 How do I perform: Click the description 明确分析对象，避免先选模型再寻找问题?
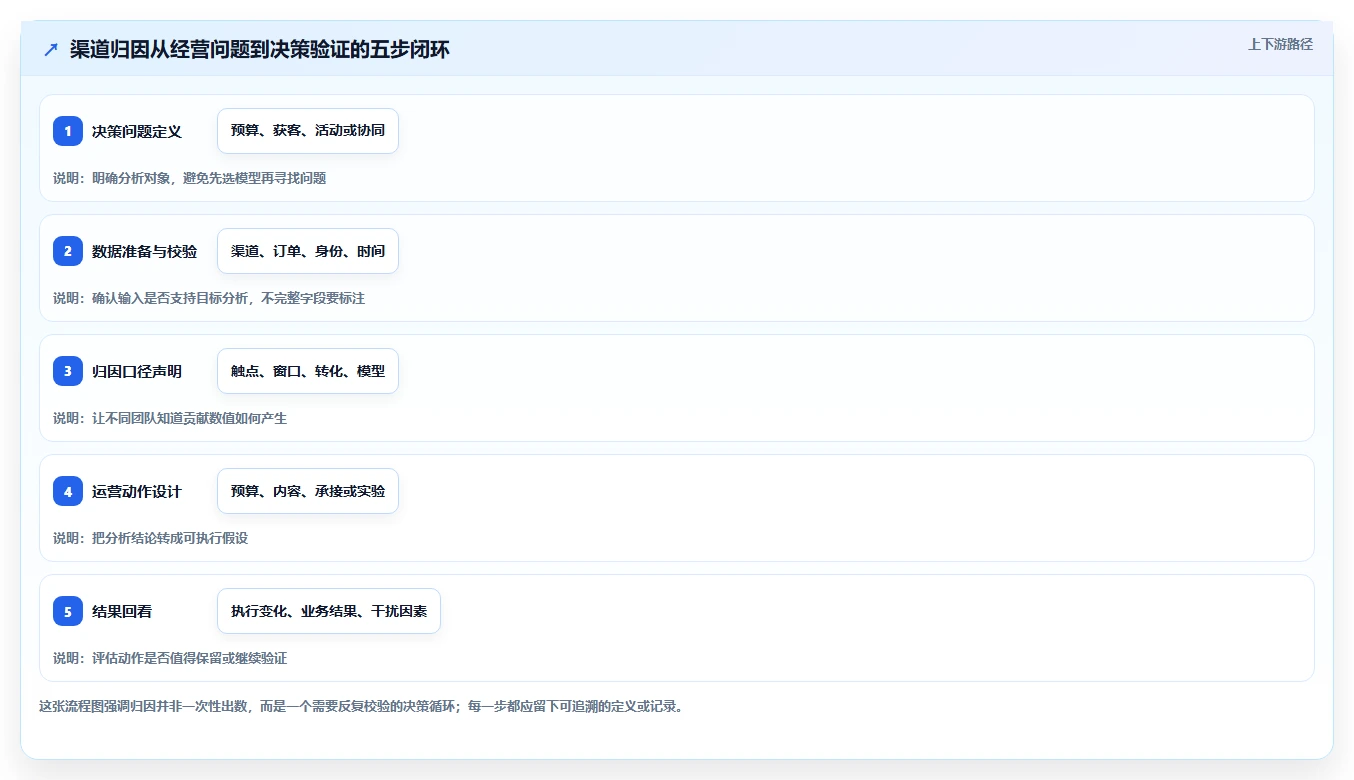coord(209,178)
